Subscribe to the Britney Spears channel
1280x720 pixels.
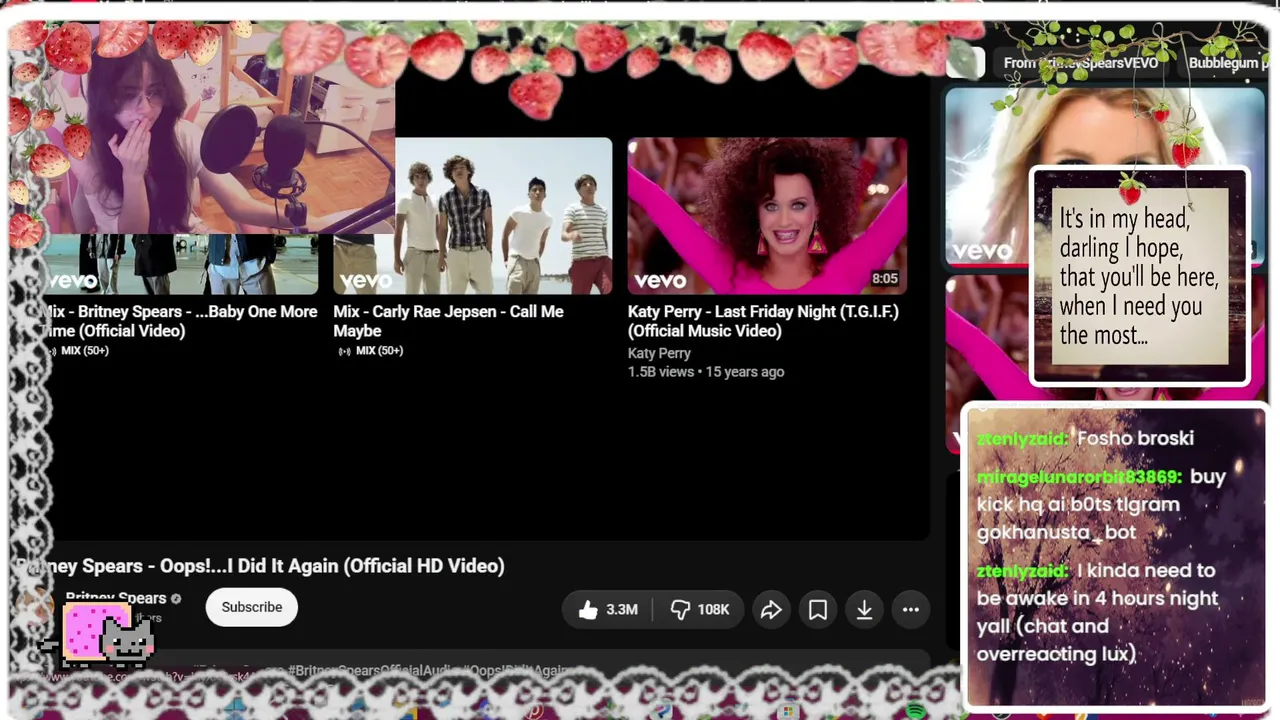click(252, 607)
